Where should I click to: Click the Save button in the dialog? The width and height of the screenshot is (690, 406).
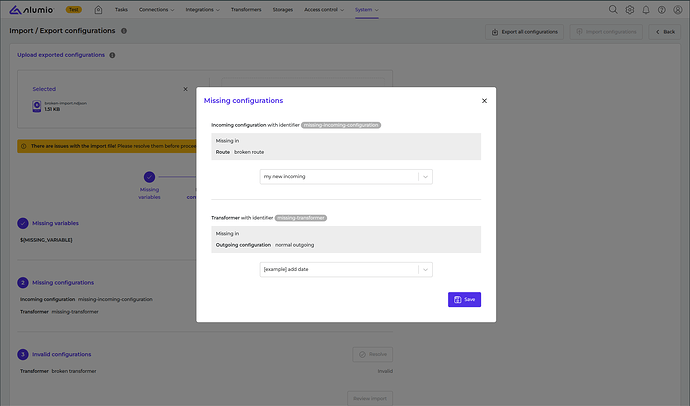pos(464,299)
